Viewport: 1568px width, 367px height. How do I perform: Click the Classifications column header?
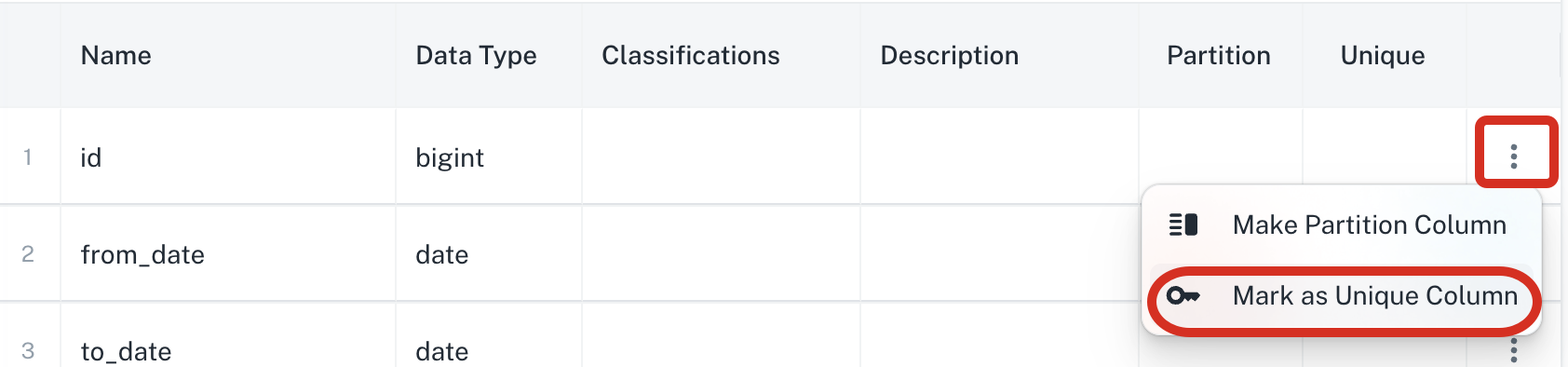pyautogui.click(x=691, y=55)
